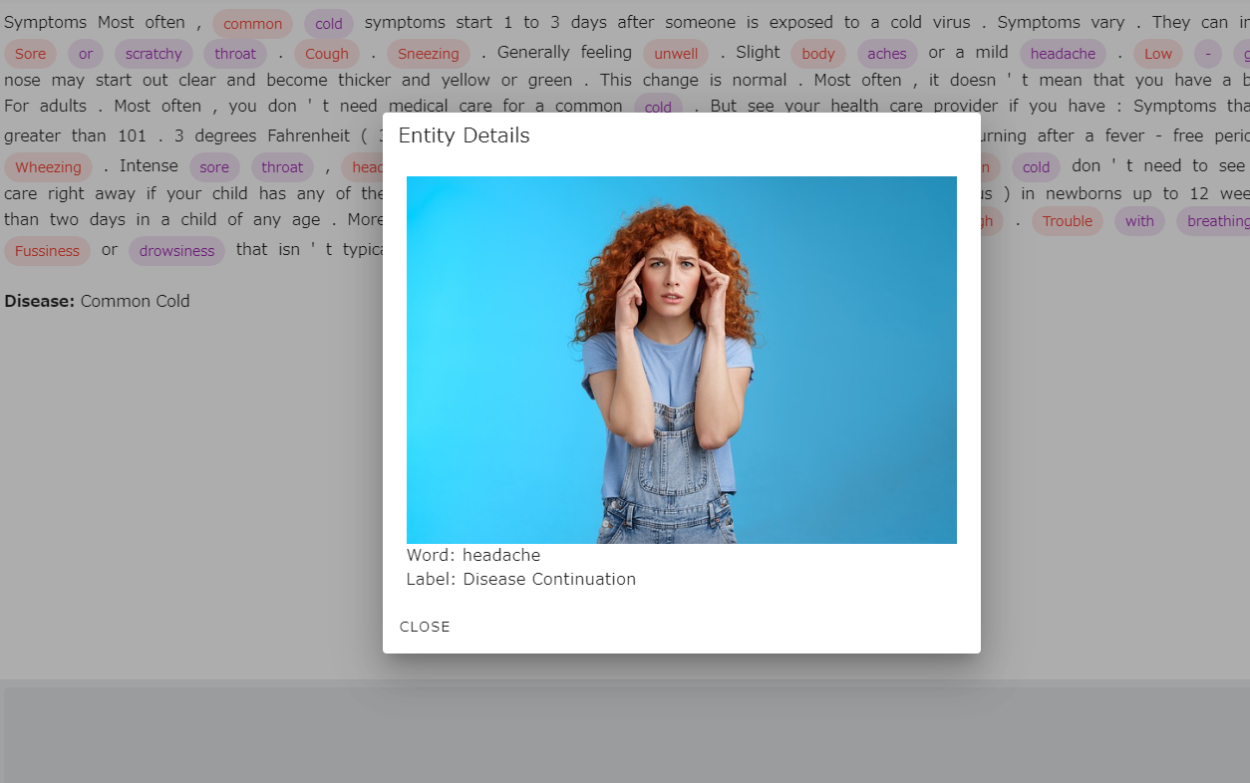
Task: Open the 'throat' chip following 'scratchy'
Action: (x=235, y=54)
